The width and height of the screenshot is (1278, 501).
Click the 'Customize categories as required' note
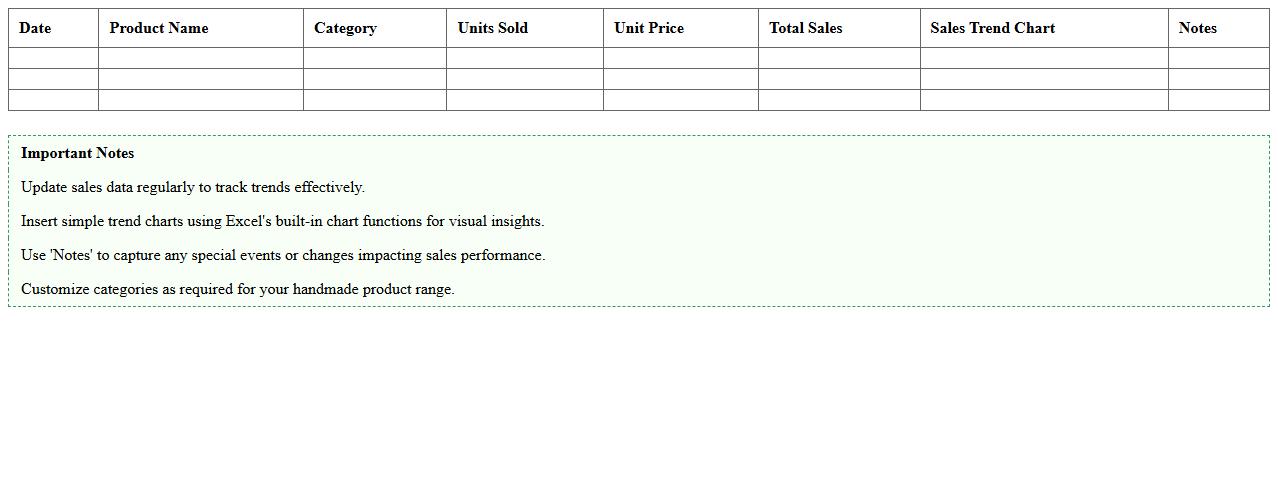[238, 289]
